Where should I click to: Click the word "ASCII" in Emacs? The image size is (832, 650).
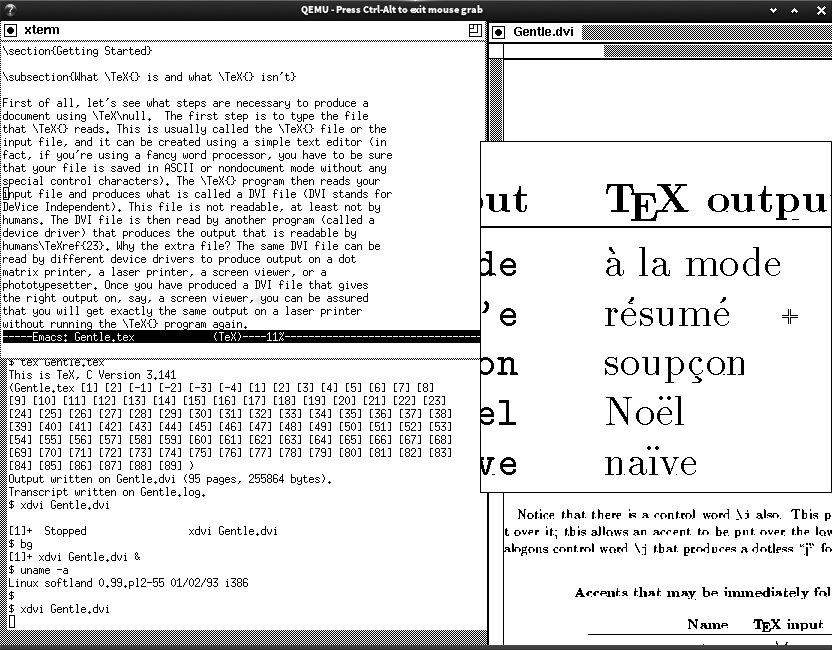pyautogui.click(x=179, y=168)
